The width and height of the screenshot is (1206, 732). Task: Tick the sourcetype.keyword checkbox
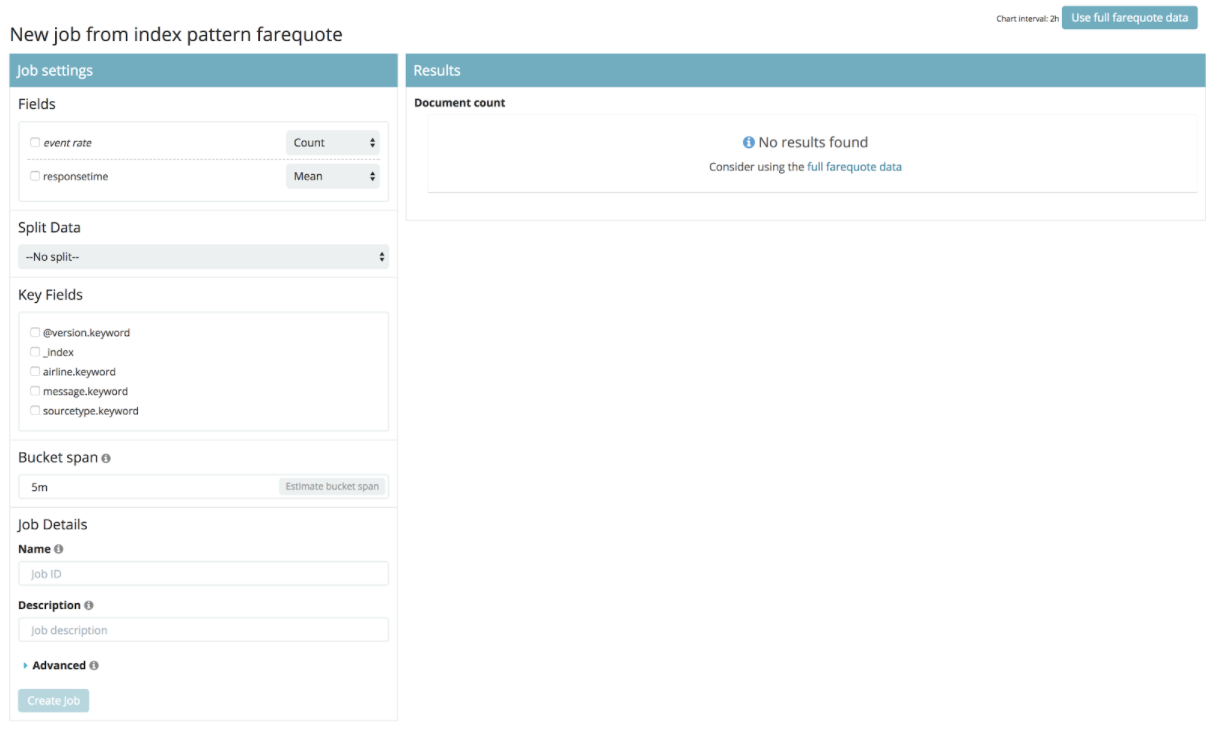pyautogui.click(x=35, y=410)
